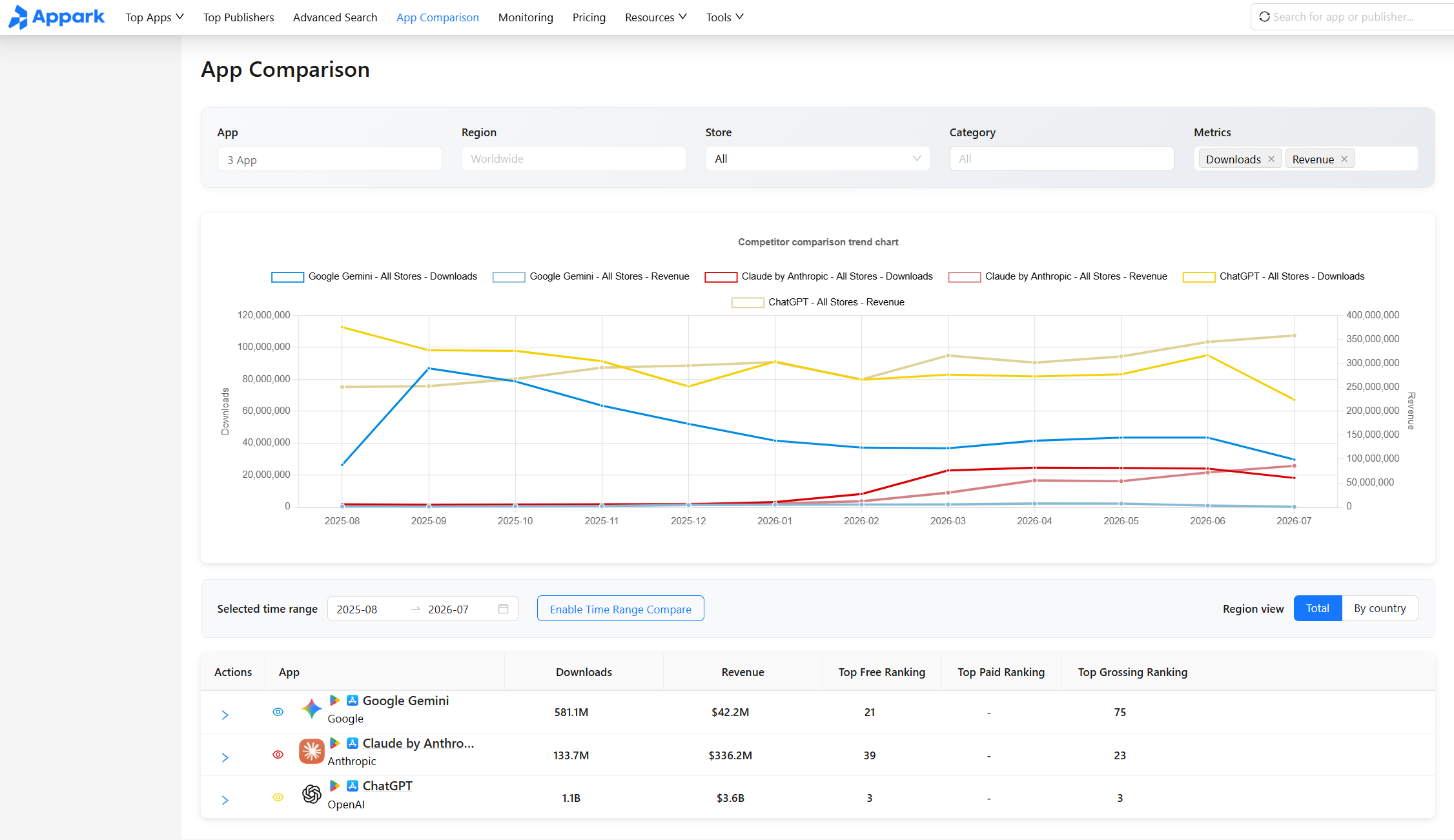The image size is (1454, 840).
Task: Open the Store dropdown set to All
Action: coord(817,159)
